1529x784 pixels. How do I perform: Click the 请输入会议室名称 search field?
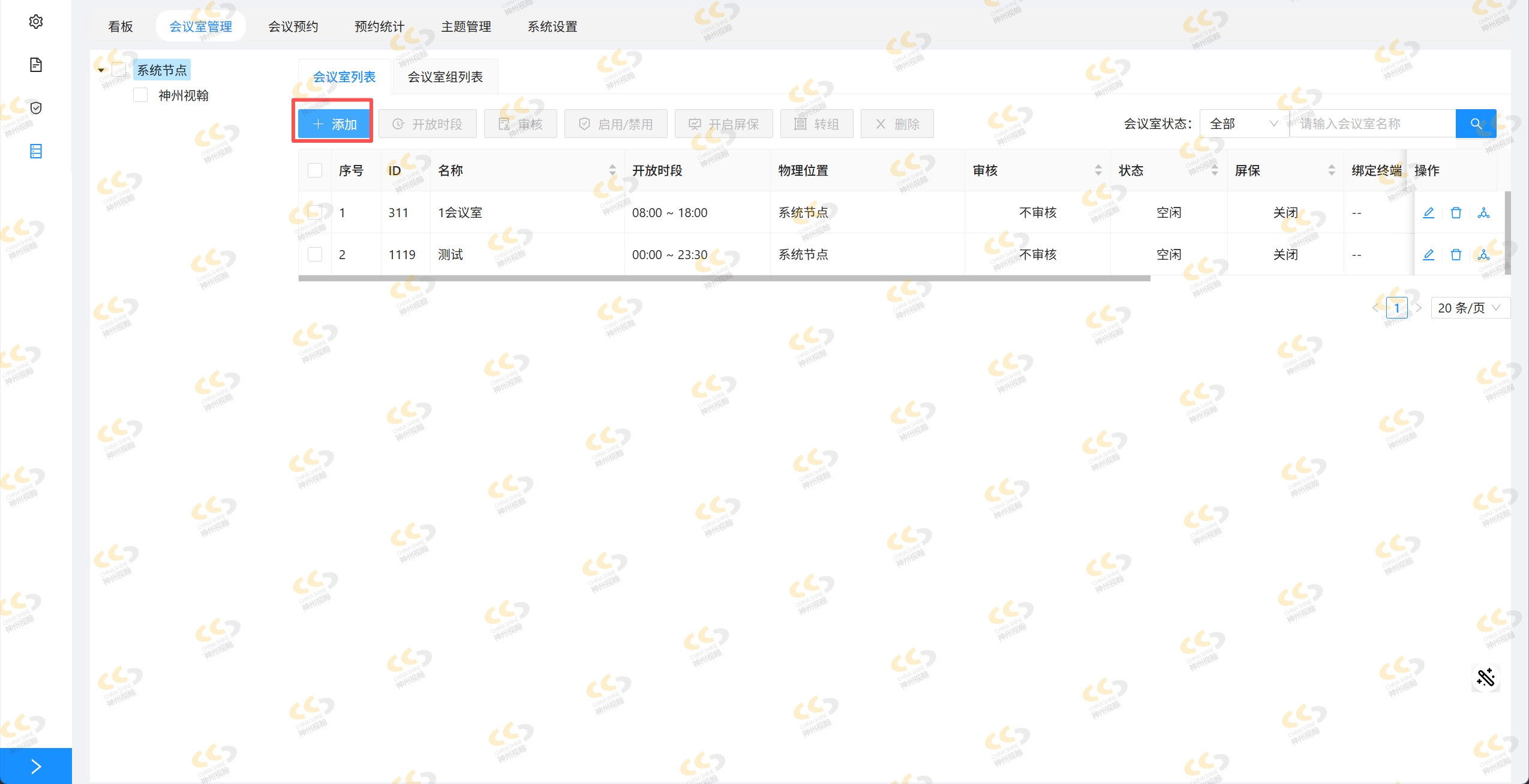tap(1372, 124)
